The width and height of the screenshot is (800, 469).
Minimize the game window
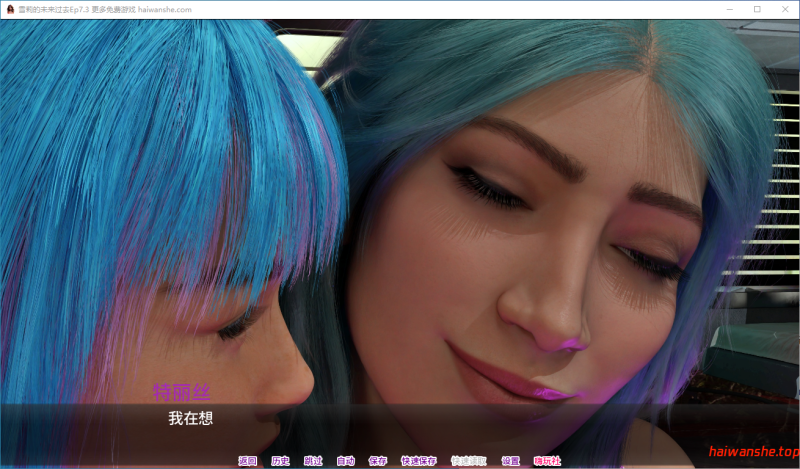[729, 9]
